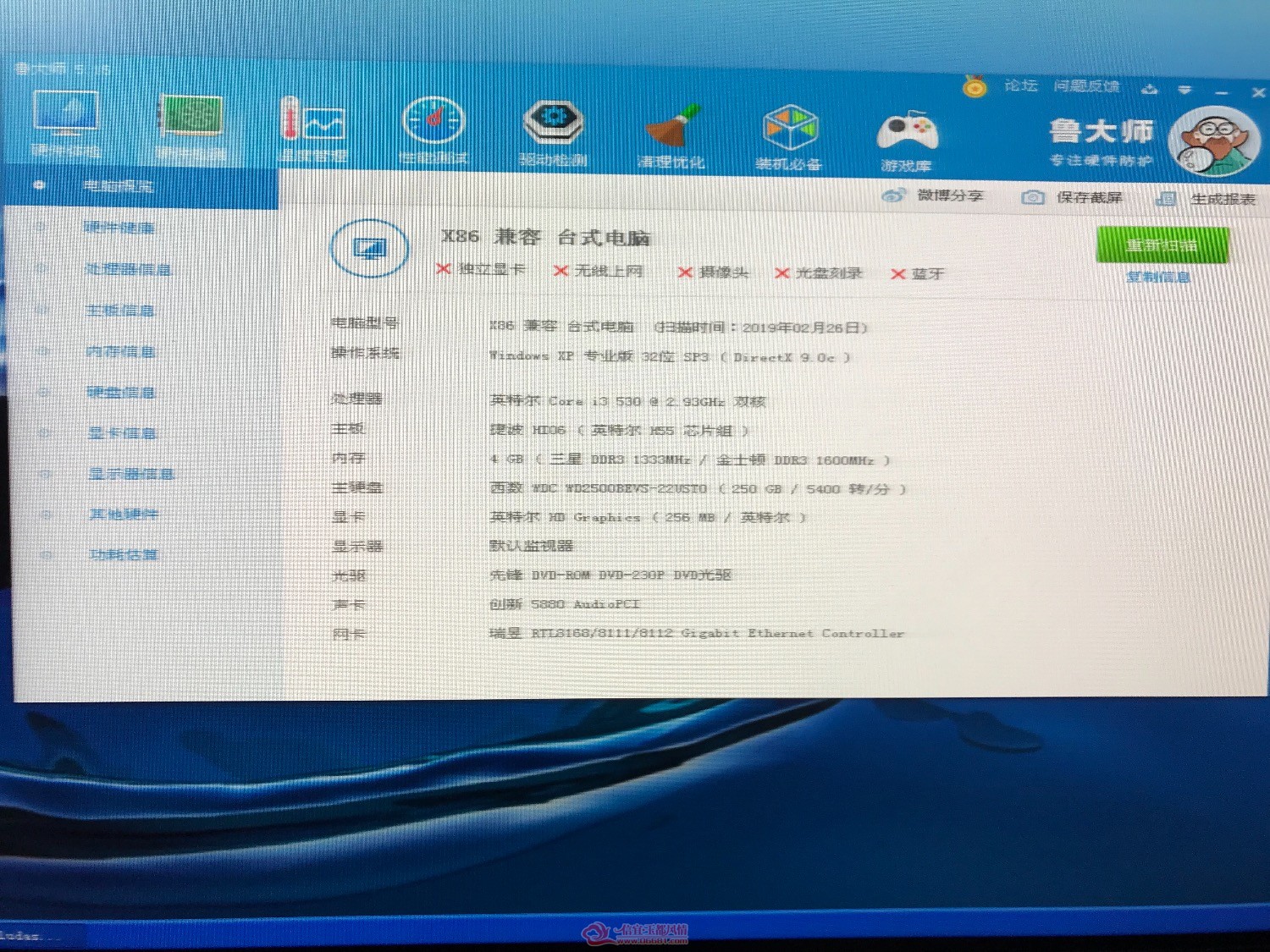Click 保存截屏 to save screenshot
1270x952 pixels.
[x=1089, y=197]
